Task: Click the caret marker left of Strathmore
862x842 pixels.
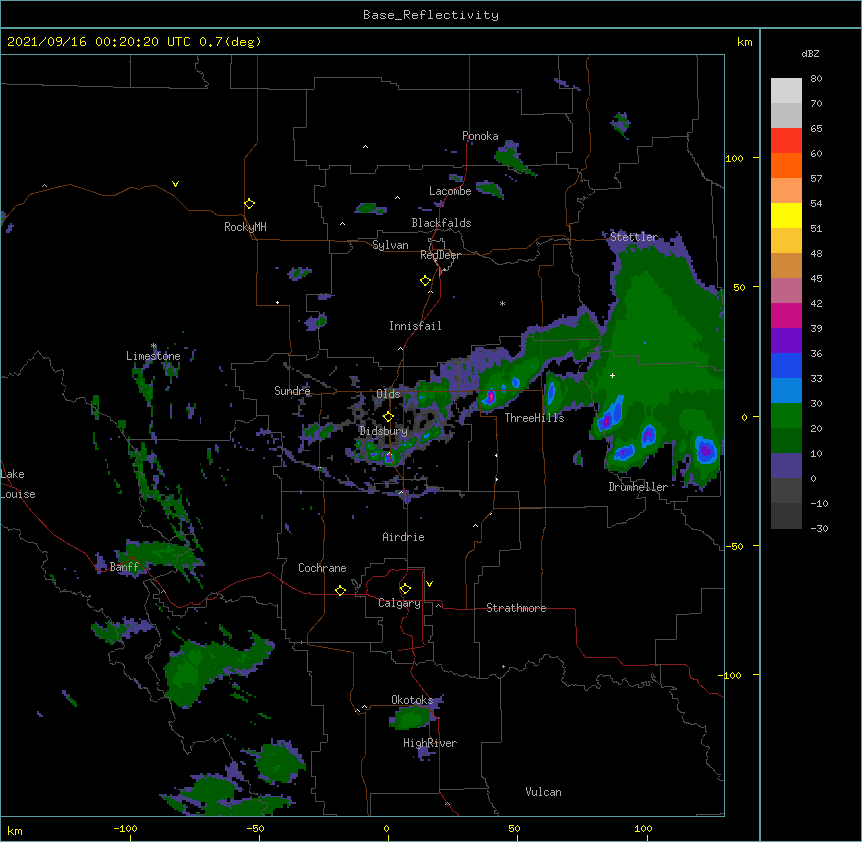Action: click(438, 605)
